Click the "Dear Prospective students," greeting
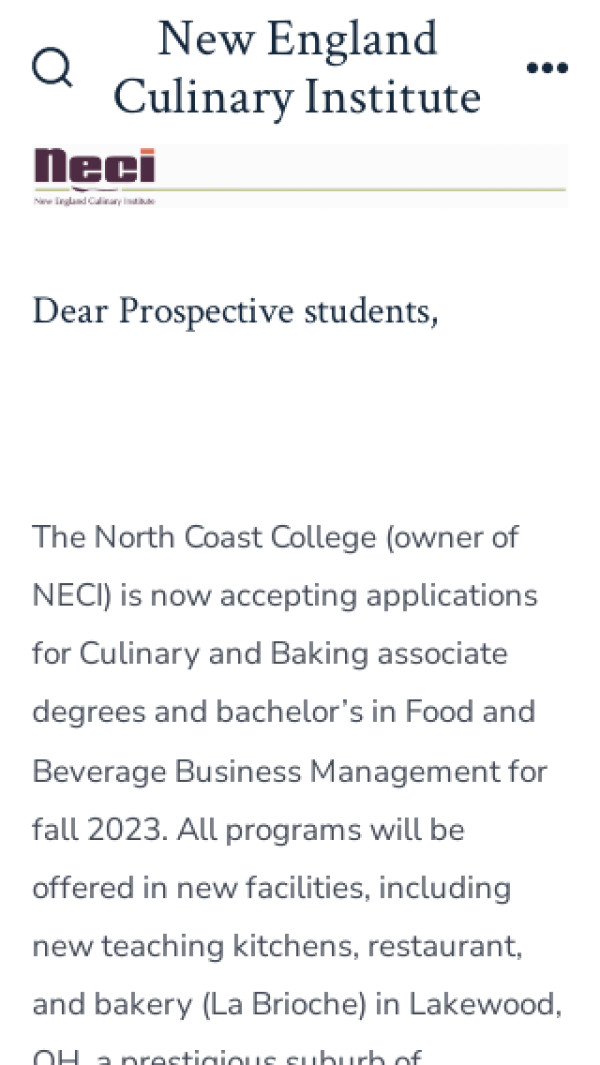Viewport: 600px width, 1065px height. 235,311
